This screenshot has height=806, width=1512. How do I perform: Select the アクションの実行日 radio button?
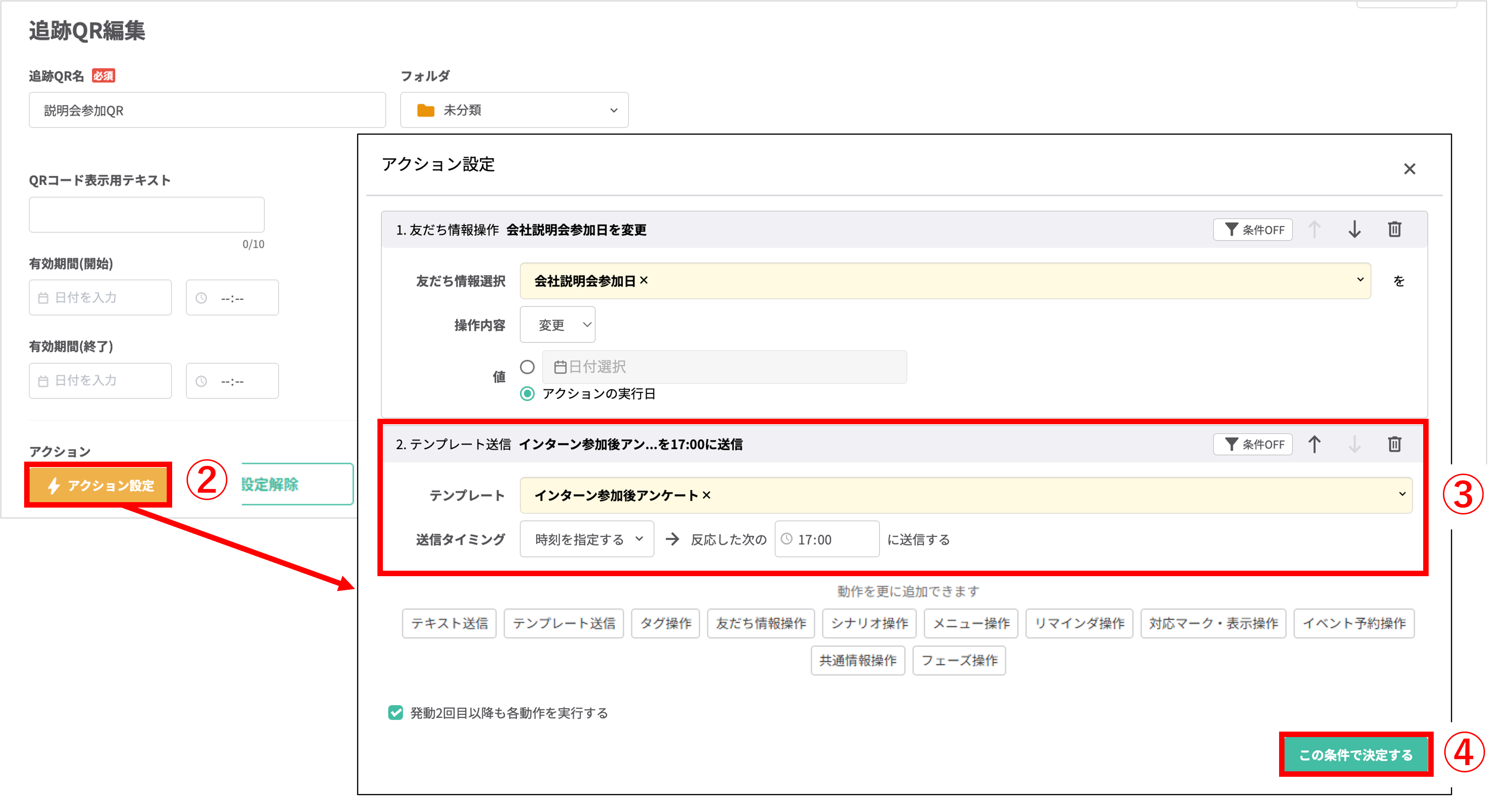point(527,395)
